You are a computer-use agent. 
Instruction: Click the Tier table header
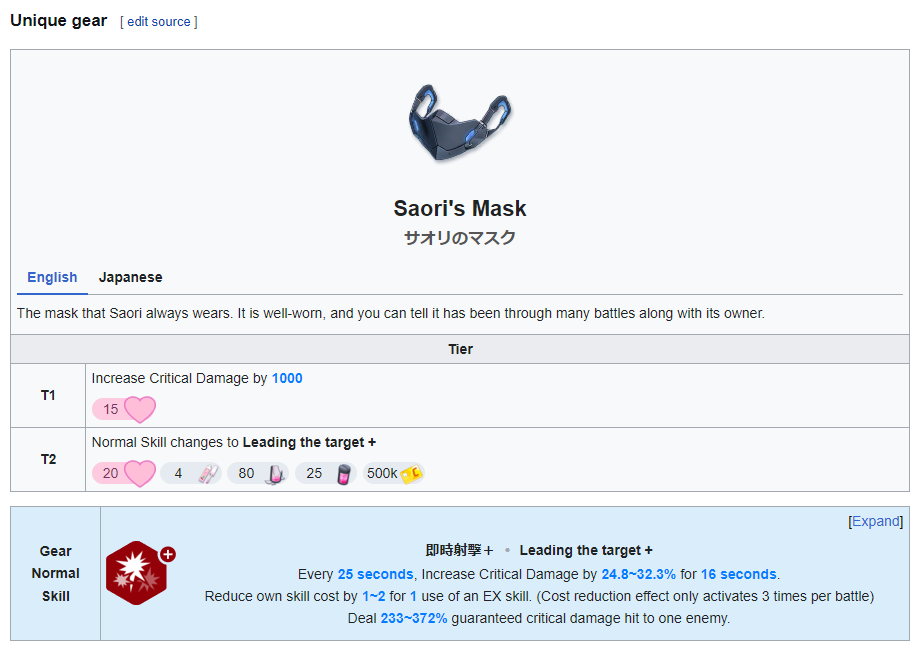tap(460, 349)
